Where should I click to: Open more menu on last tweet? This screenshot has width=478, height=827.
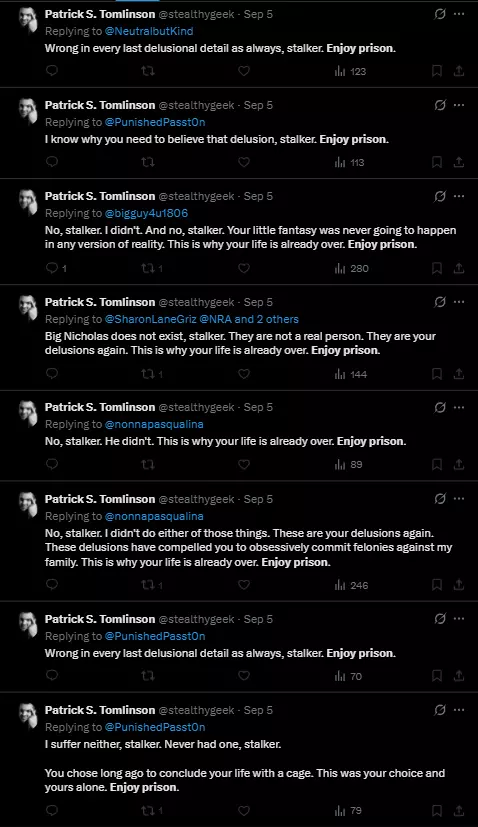459,710
